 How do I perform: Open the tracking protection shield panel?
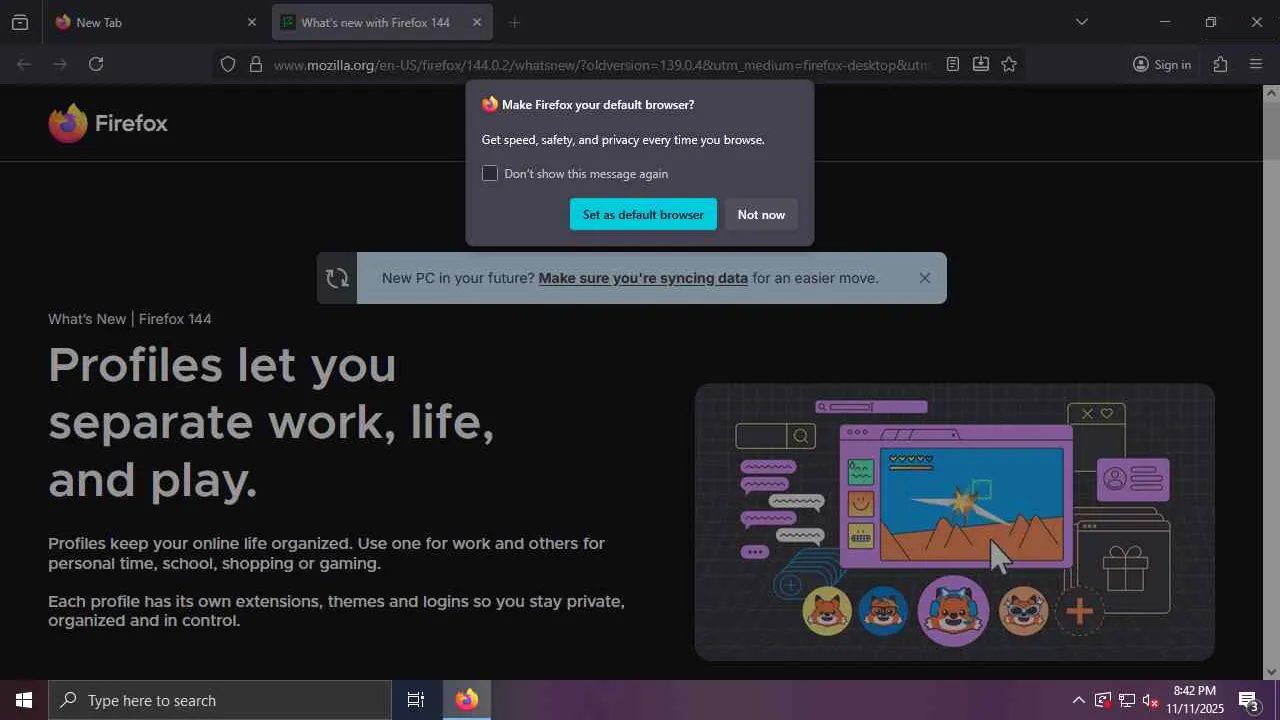point(228,64)
